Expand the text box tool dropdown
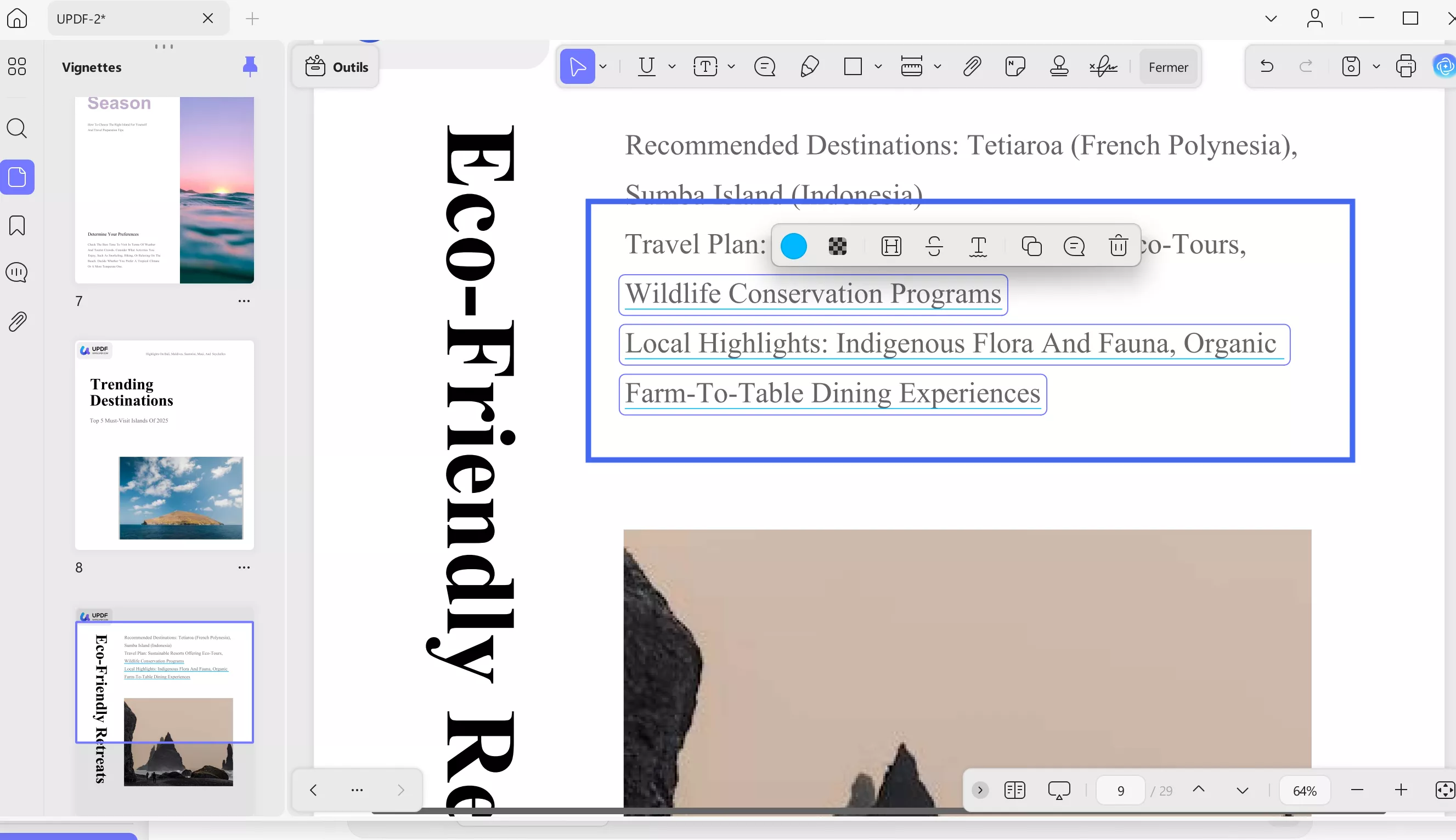Image resolution: width=1456 pixels, height=840 pixels. tap(731, 67)
